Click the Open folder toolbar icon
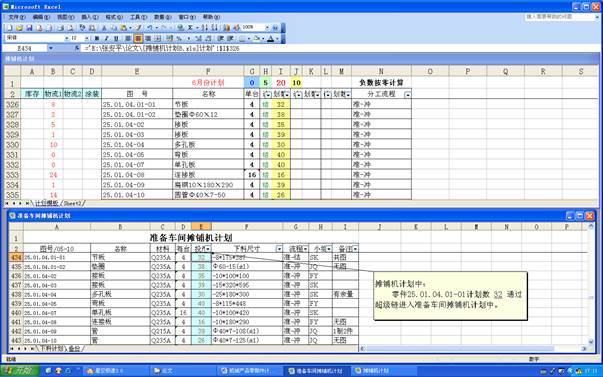 point(19,28)
